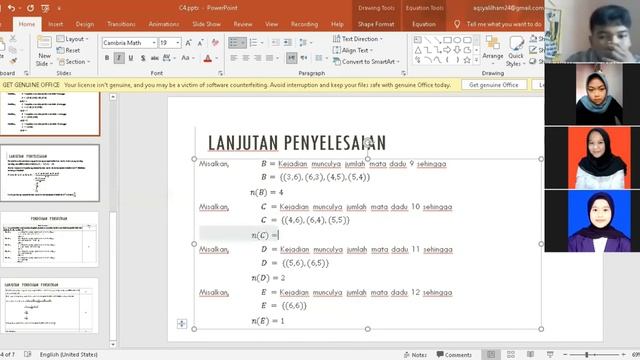Open the font size dropdown
Screen dimensions: 640x360
tap(178, 43)
